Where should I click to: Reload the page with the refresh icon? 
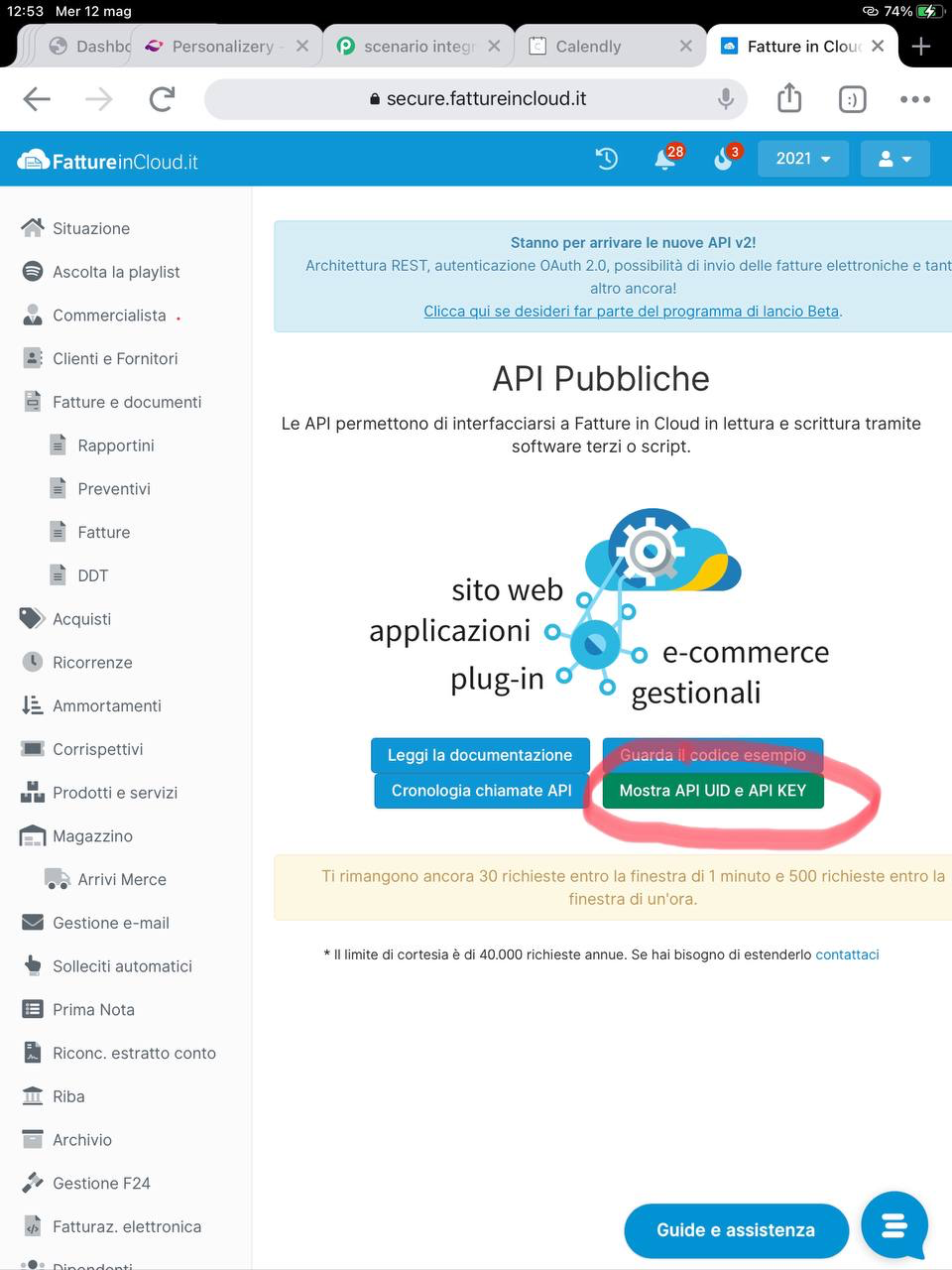163,99
